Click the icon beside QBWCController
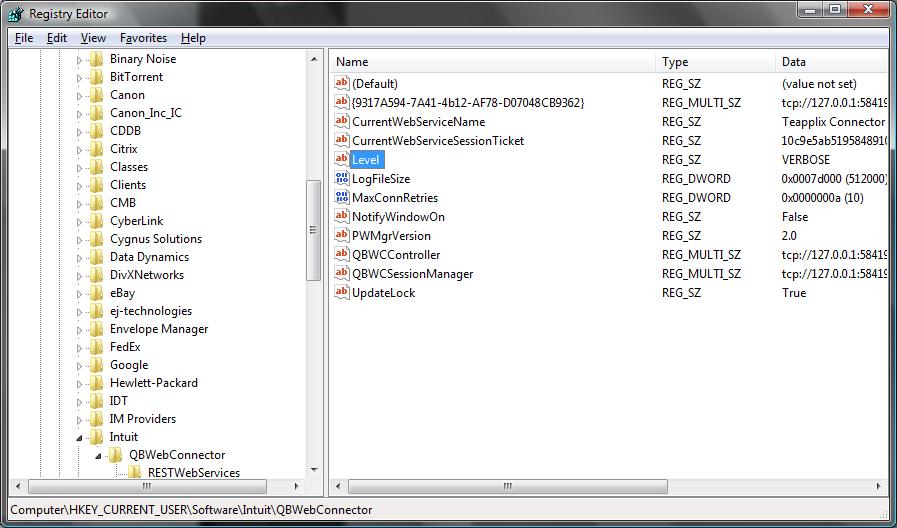 [342, 254]
